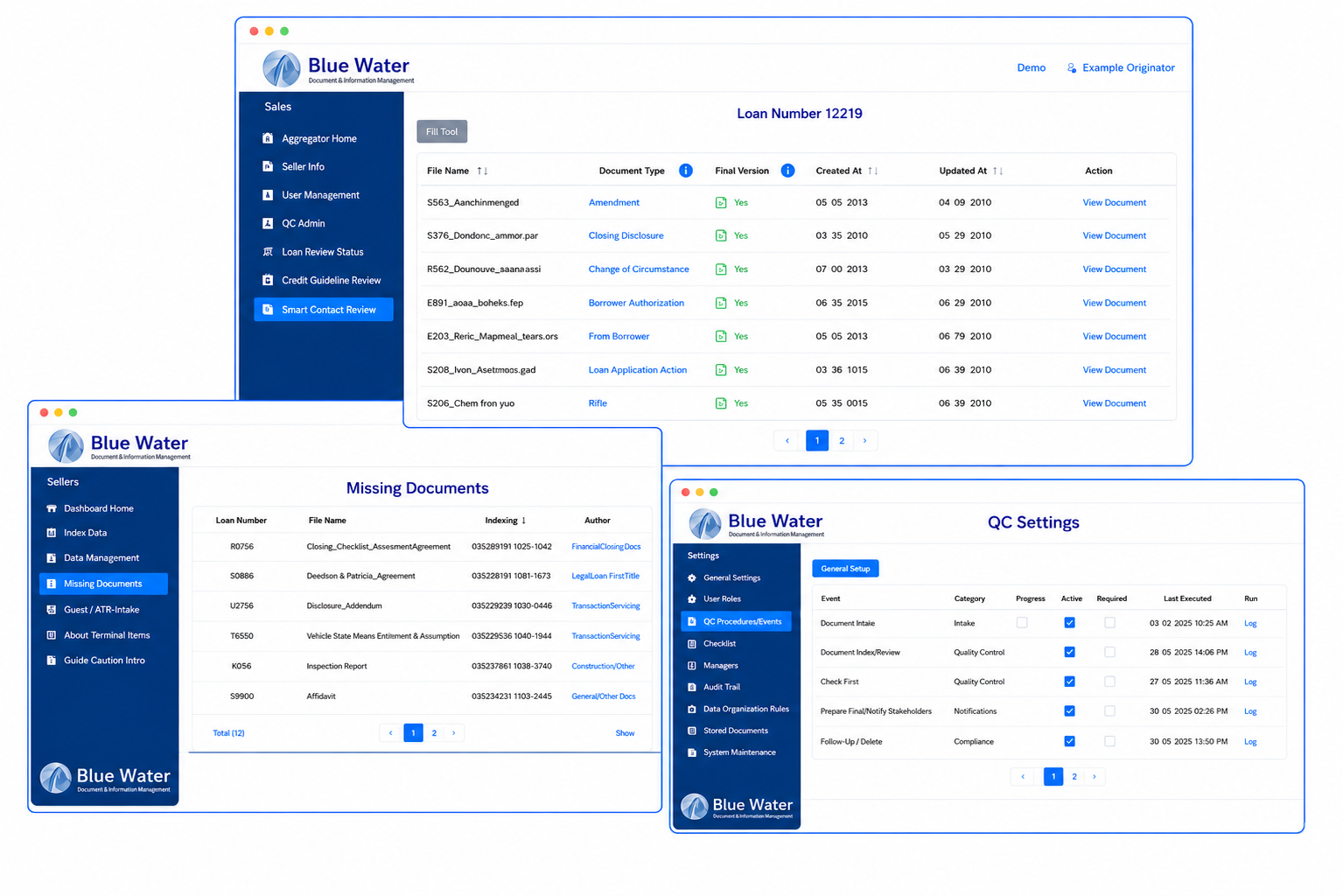Click the Aggregator Home sidebar icon
This screenshot has width=1343, height=896.
point(268,138)
